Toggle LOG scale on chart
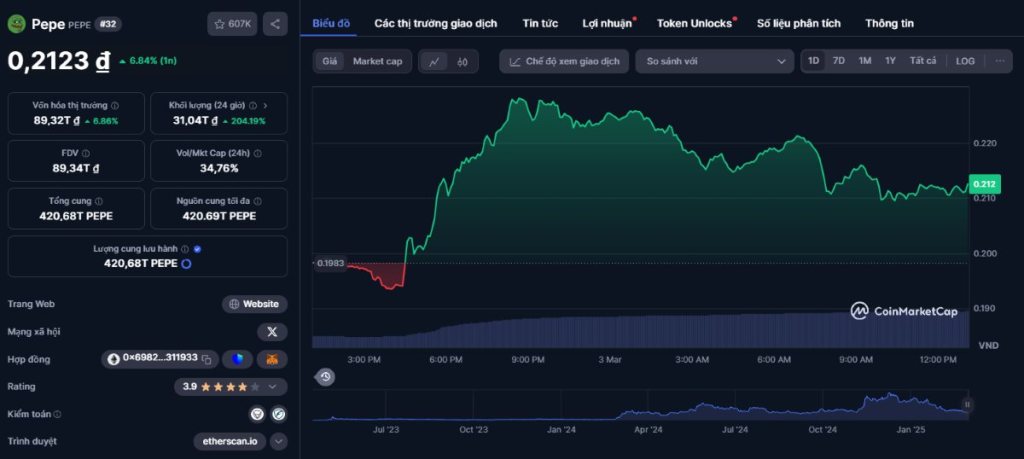 [x=965, y=61]
